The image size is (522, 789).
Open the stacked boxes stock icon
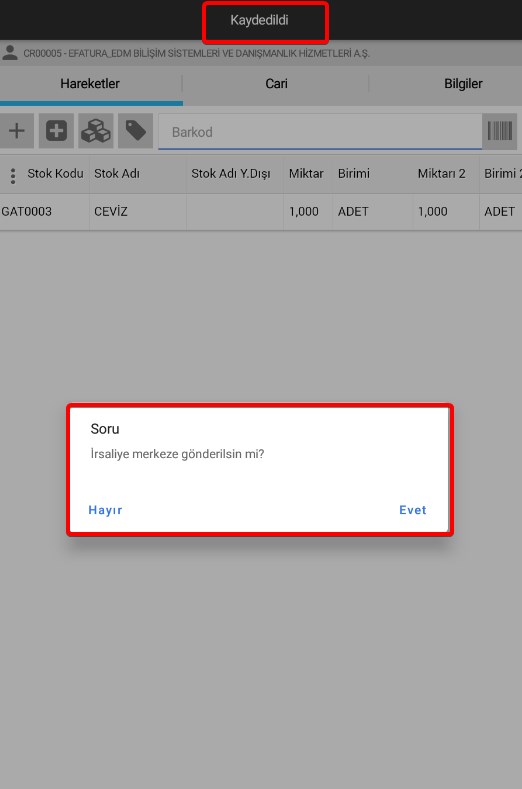coord(96,131)
